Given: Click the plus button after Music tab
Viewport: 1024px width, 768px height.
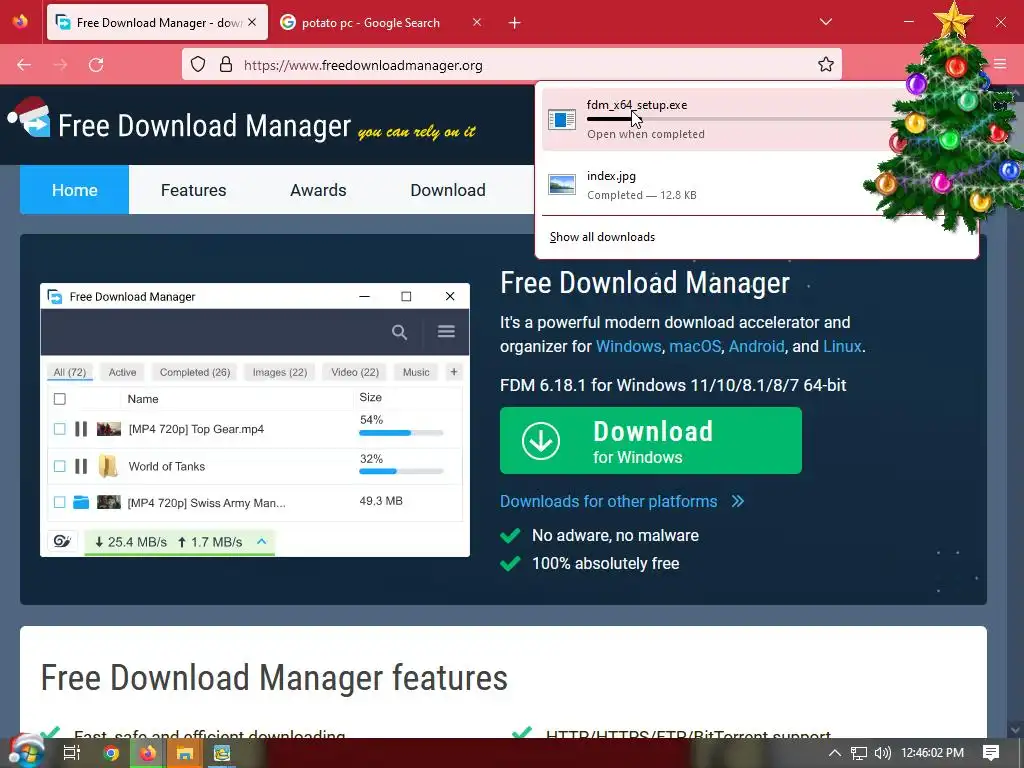Looking at the screenshot, I should click(x=454, y=372).
